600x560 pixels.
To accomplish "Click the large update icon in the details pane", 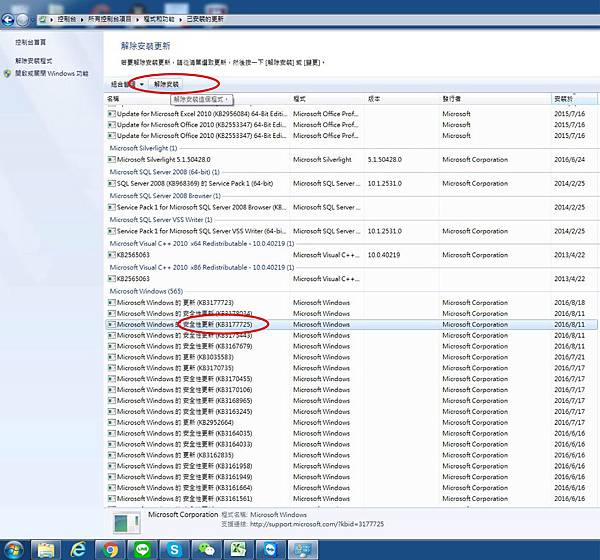I will pyautogui.click(x=127, y=523).
